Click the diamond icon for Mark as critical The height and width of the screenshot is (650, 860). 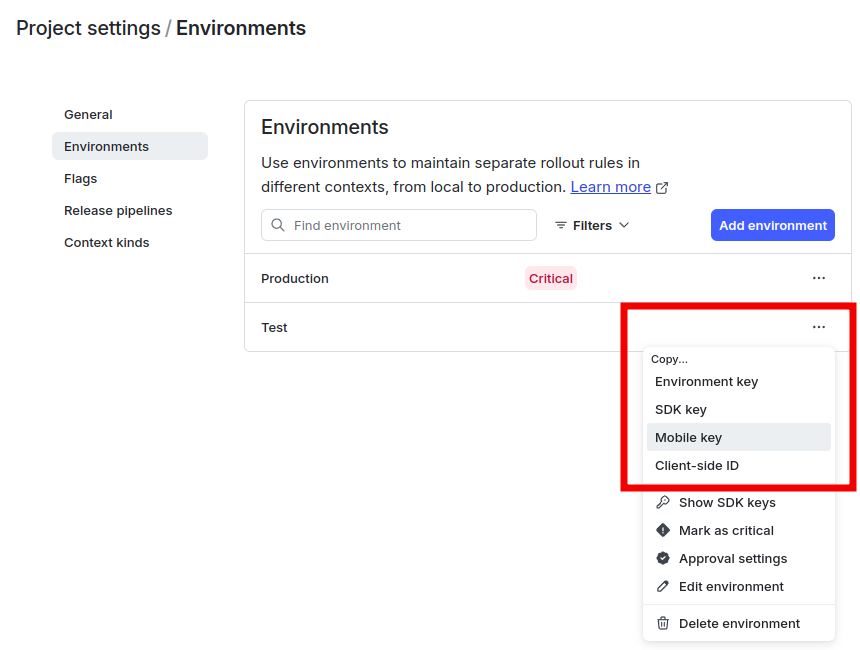coord(663,530)
